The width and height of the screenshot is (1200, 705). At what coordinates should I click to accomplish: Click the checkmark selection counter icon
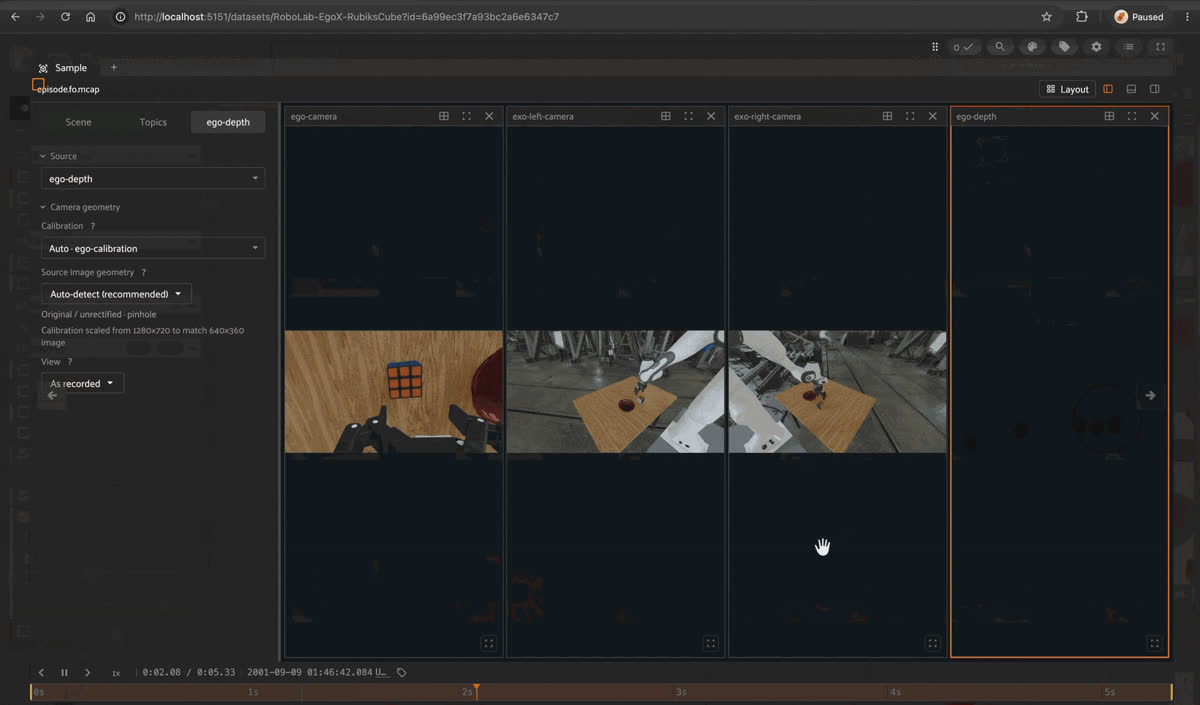963,47
